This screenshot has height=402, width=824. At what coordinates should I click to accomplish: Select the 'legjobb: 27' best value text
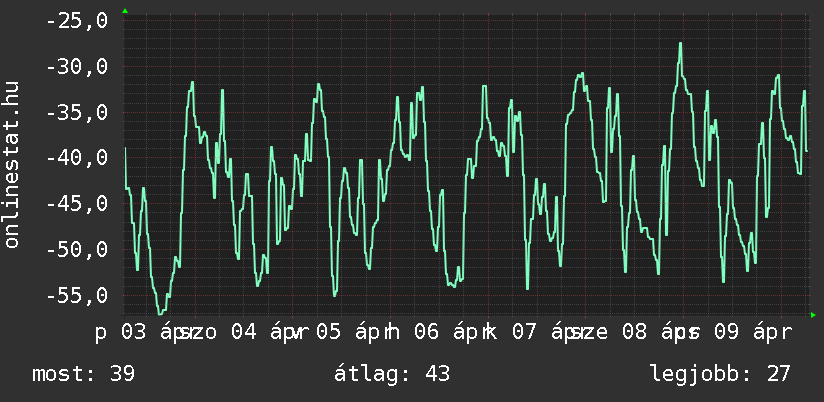719,374
